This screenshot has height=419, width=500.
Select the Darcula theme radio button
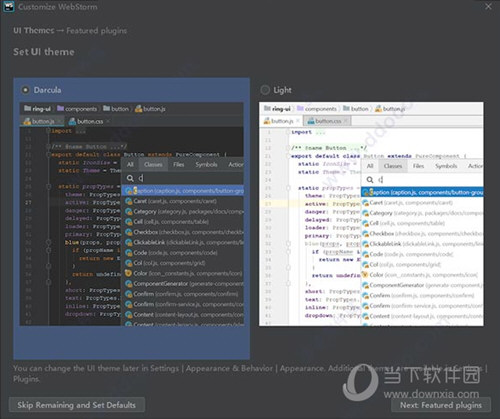25,90
